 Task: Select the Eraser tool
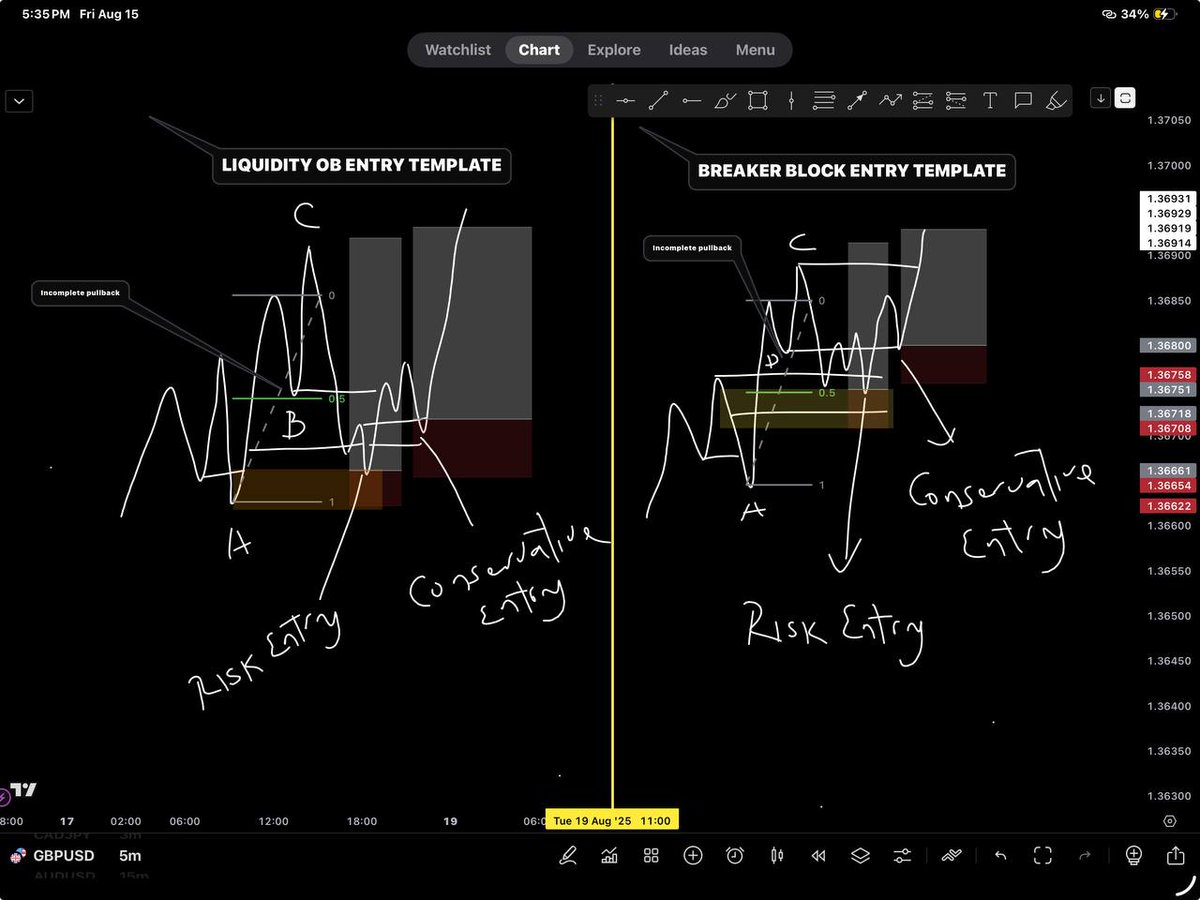point(1056,100)
